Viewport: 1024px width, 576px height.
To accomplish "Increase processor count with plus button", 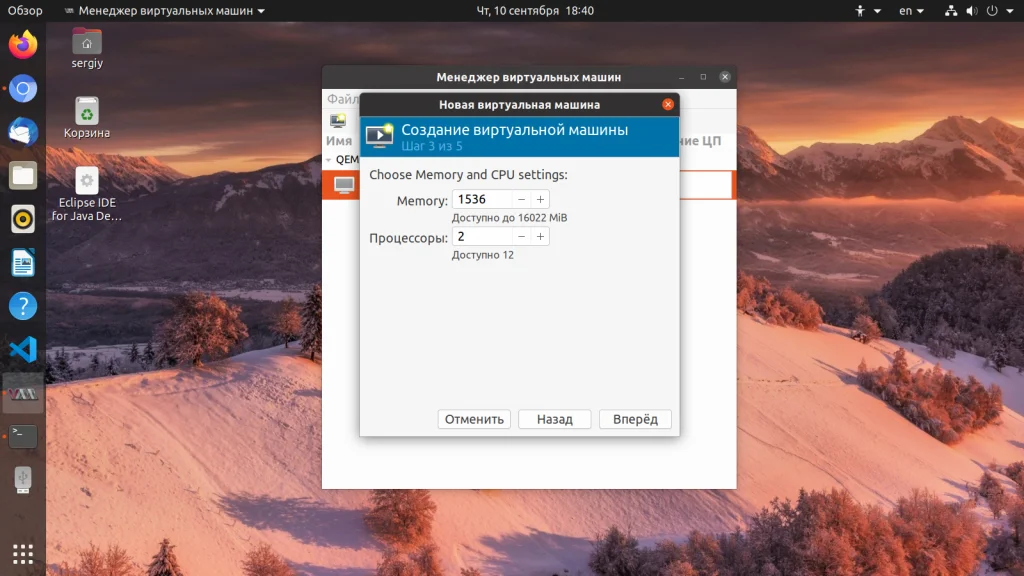I will 540,236.
